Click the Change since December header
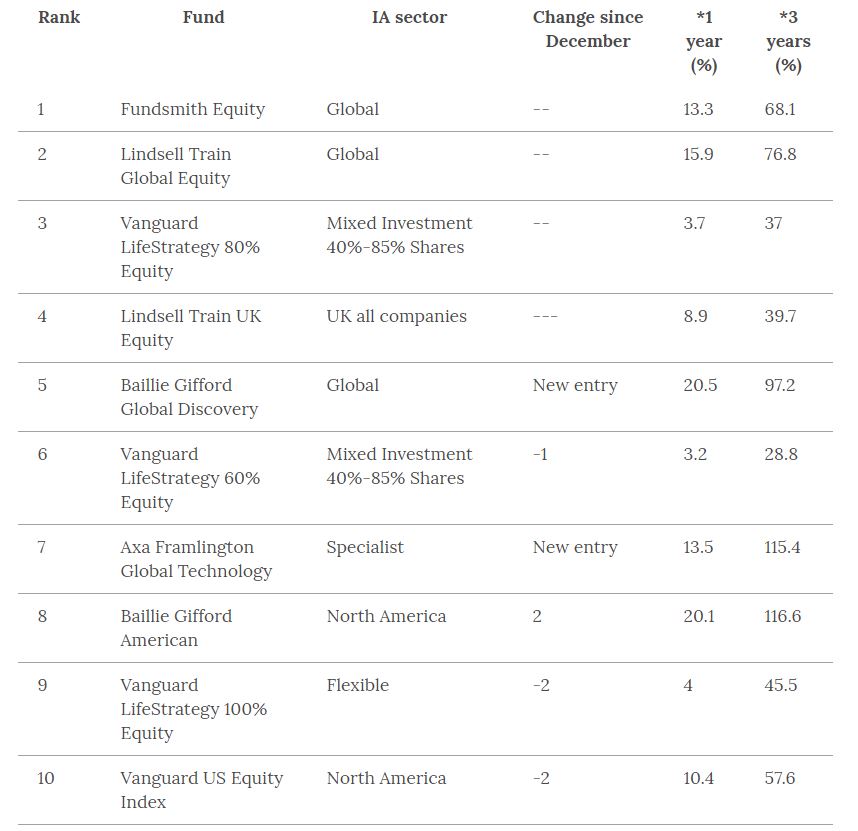Viewport: 858px width, 831px height. (588, 29)
